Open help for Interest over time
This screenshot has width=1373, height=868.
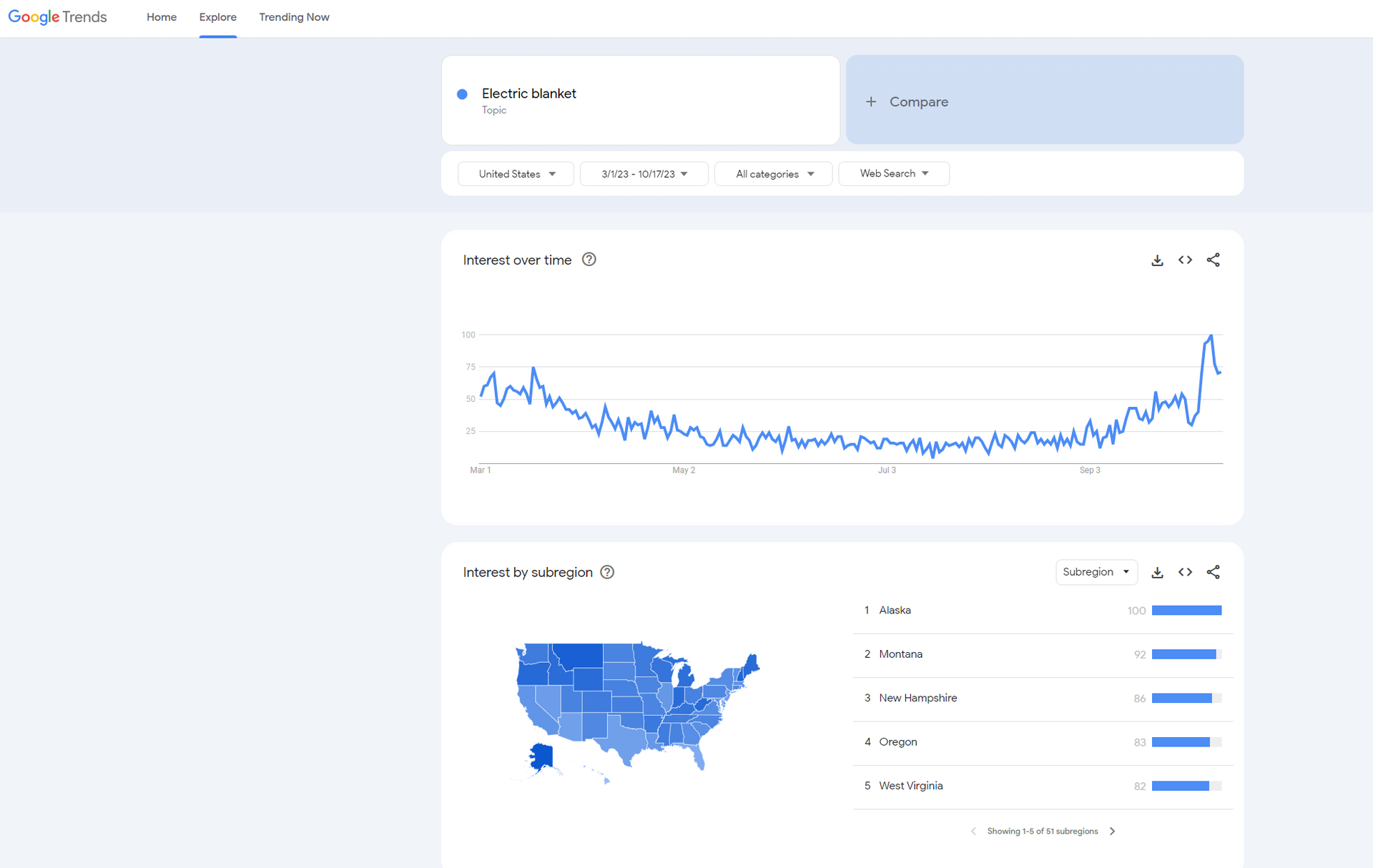pyautogui.click(x=589, y=260)
